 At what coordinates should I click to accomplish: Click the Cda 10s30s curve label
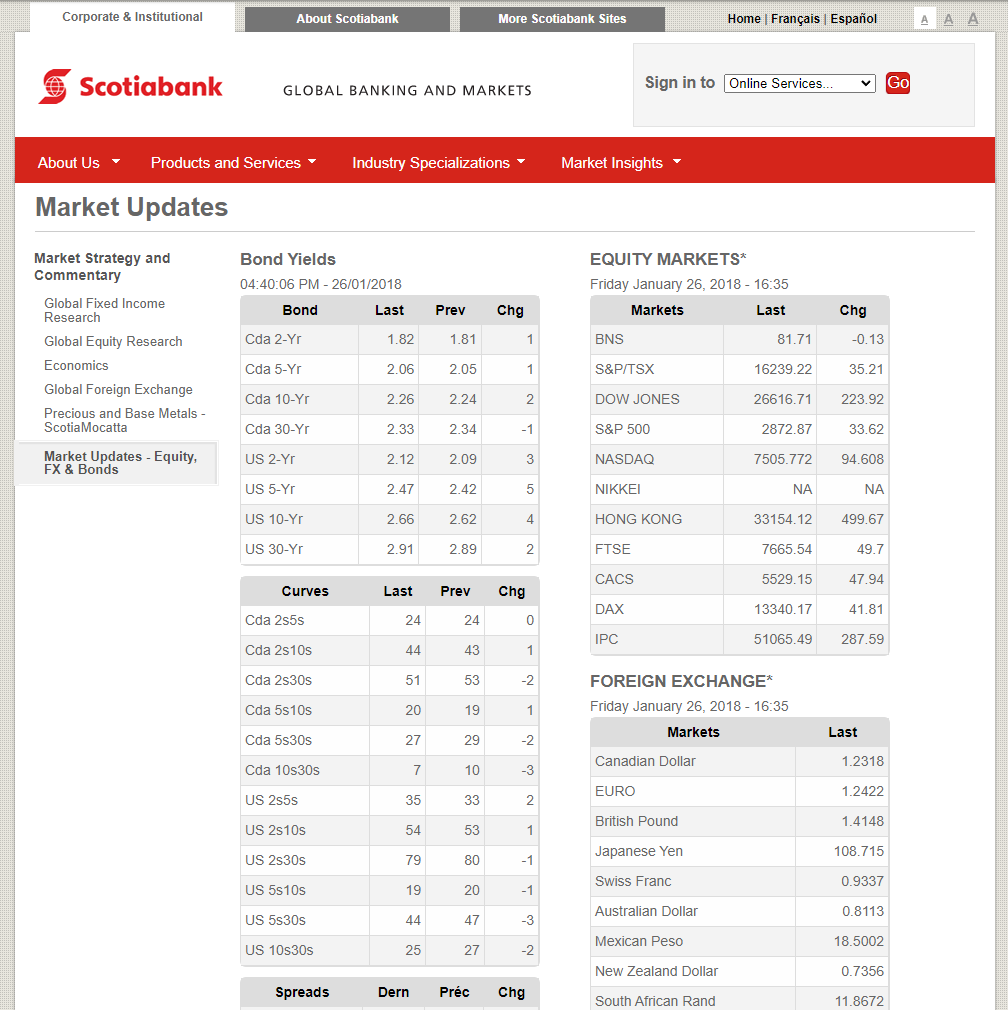click(282, 770)
